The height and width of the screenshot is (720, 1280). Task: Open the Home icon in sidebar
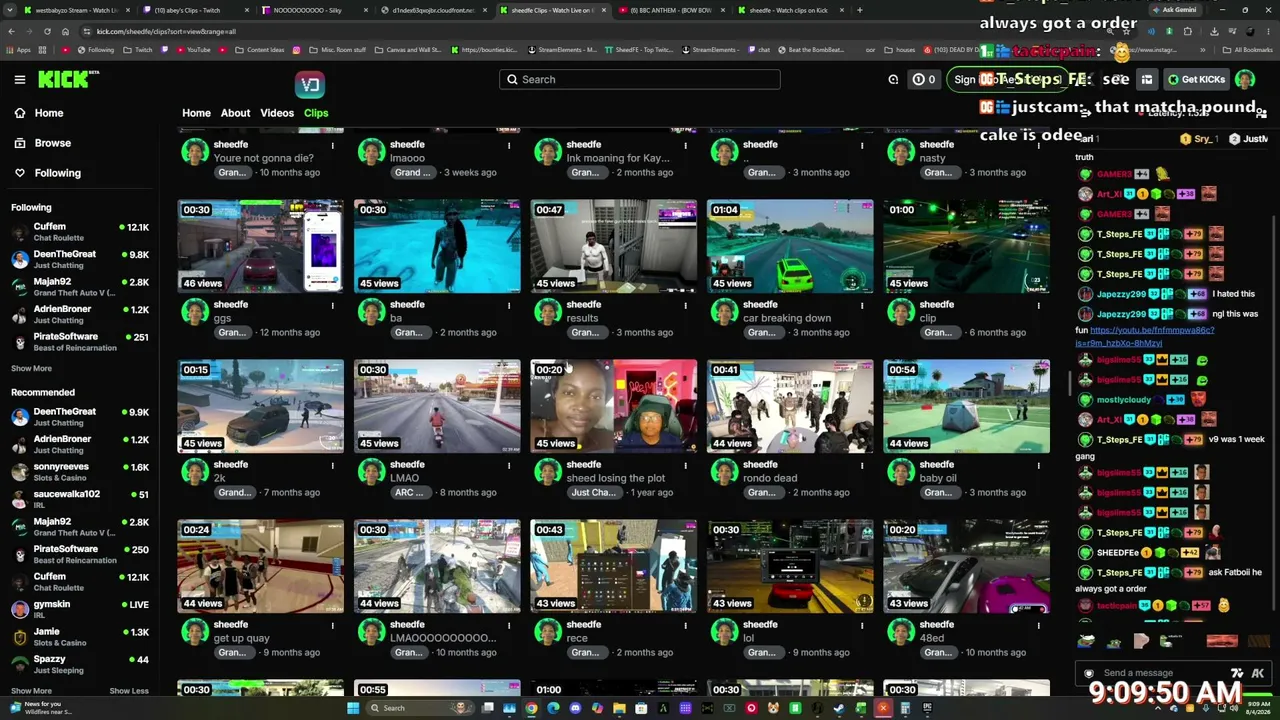pos(20,113)
